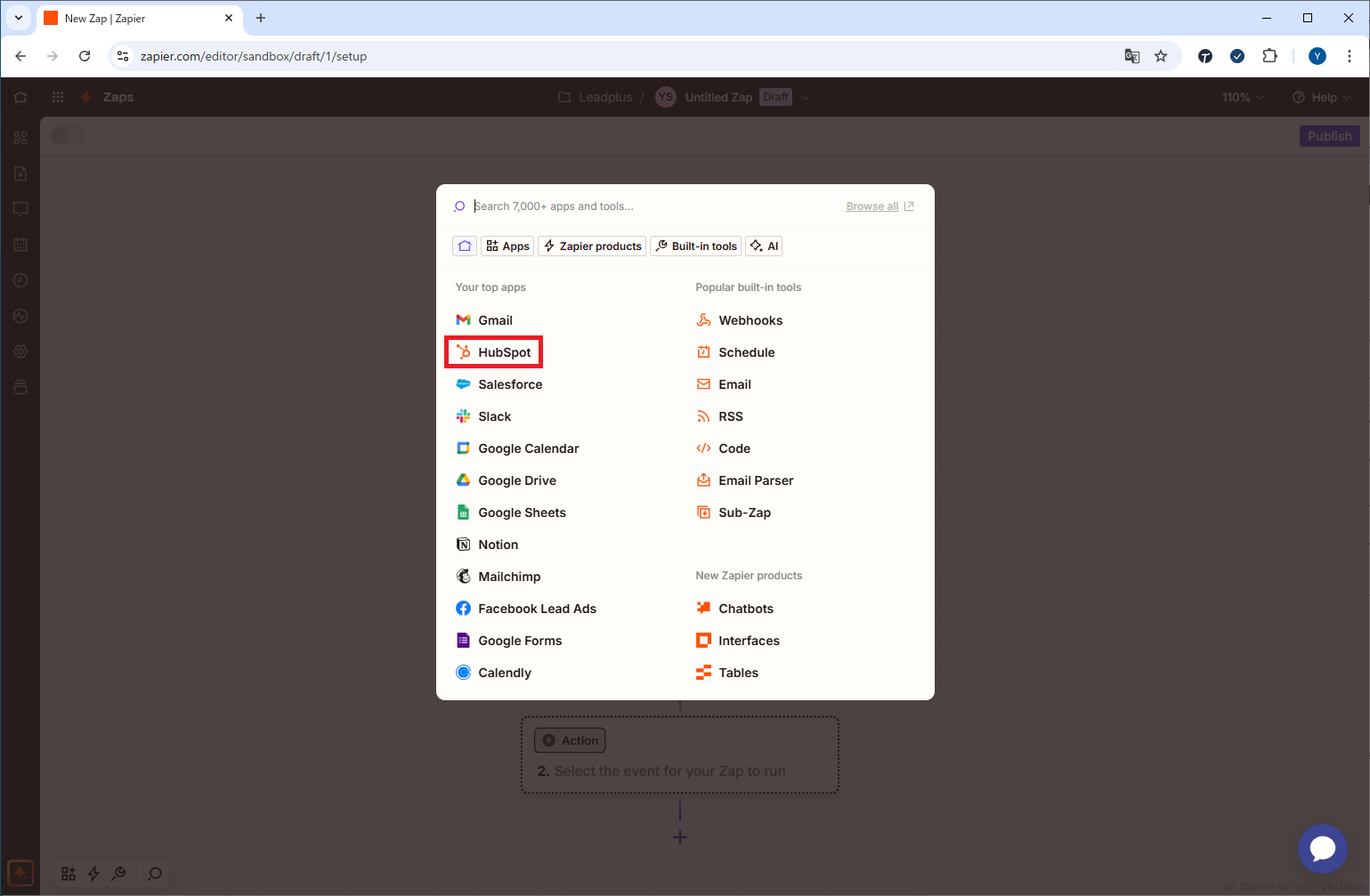Switch to the AI filter tab
This screenshot has width=1370, height=896.
(764, 246)
